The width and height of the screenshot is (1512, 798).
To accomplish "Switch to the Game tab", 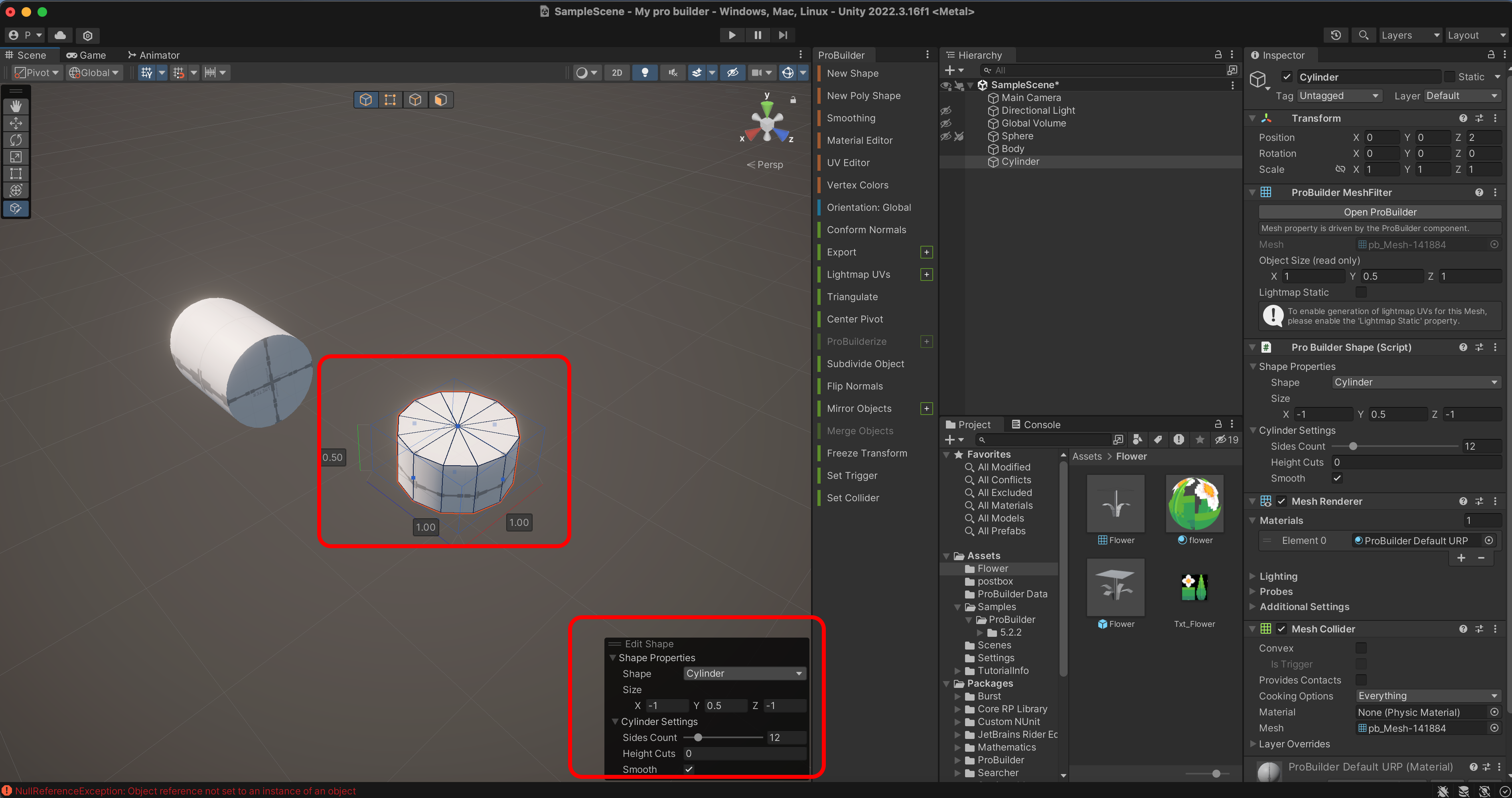I will (x=86, y=55).
